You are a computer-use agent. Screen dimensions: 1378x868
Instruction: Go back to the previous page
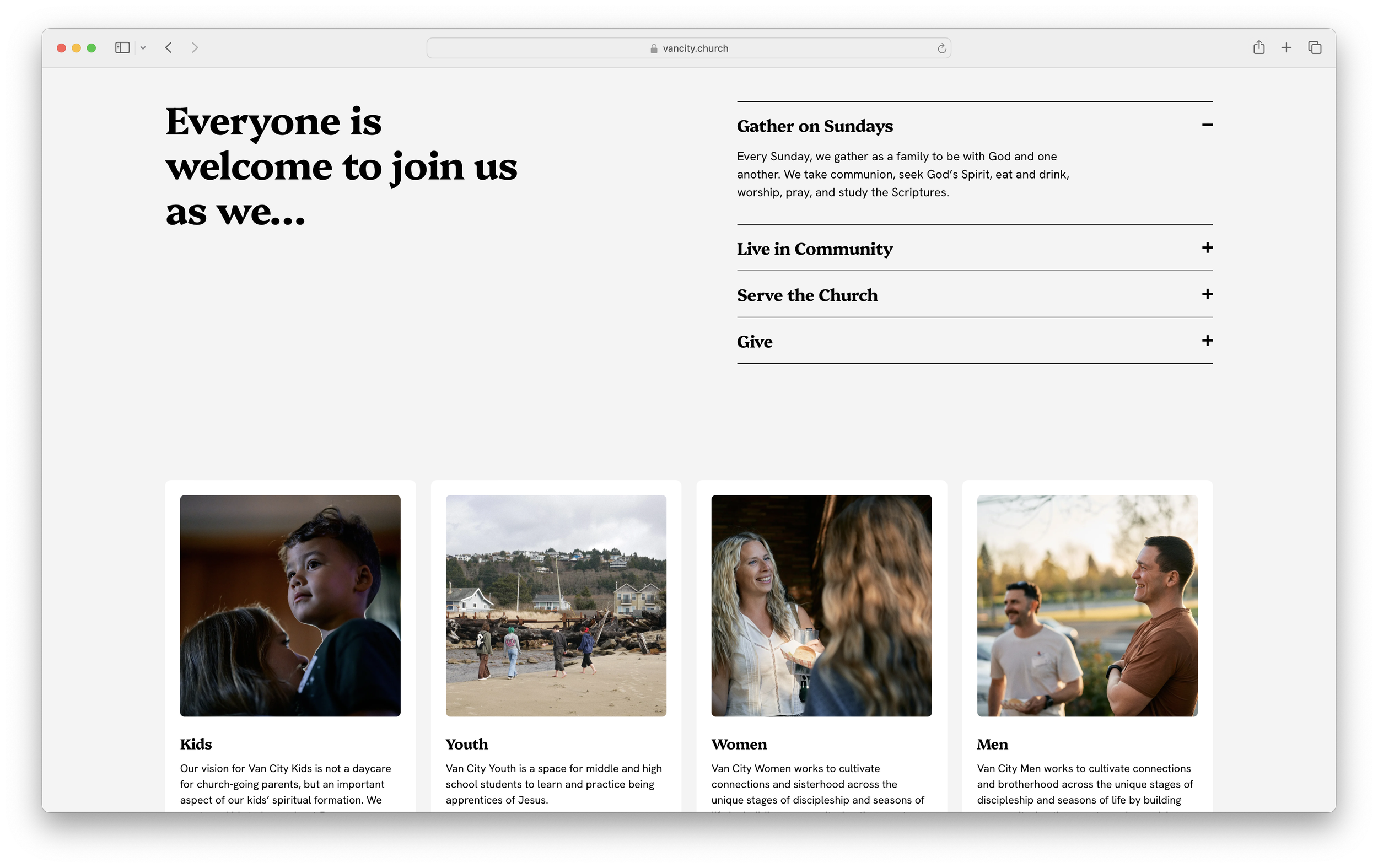[168, 48]
